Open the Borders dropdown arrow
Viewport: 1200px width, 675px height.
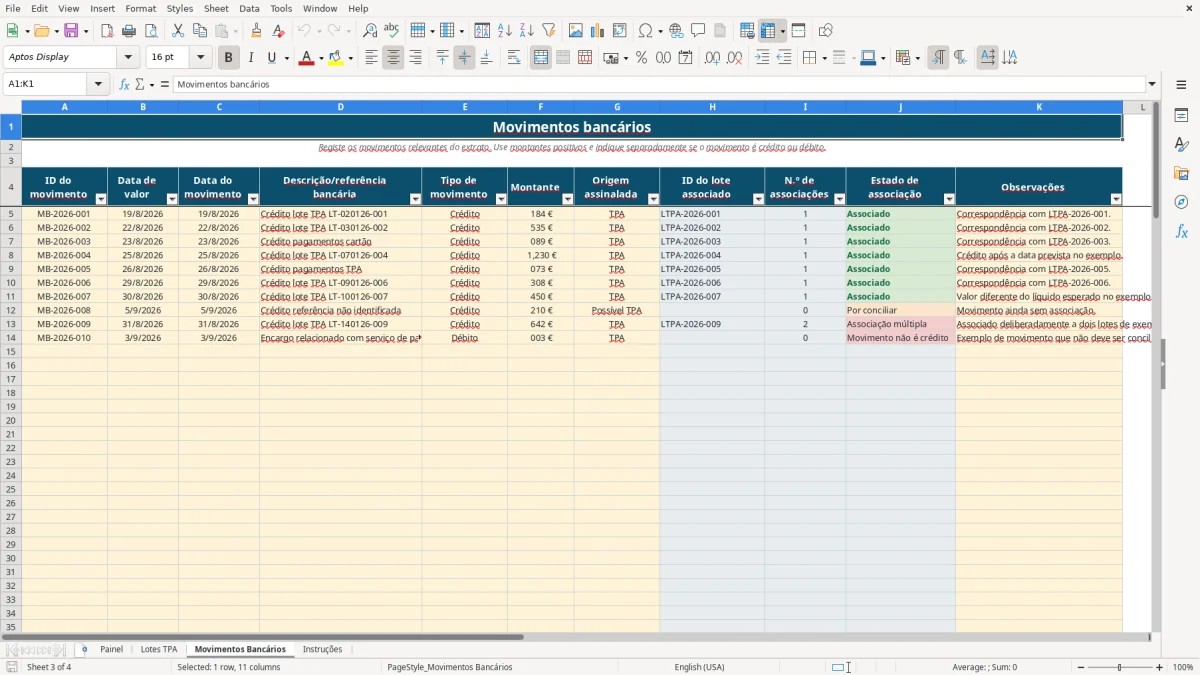[x=827, y=58]
